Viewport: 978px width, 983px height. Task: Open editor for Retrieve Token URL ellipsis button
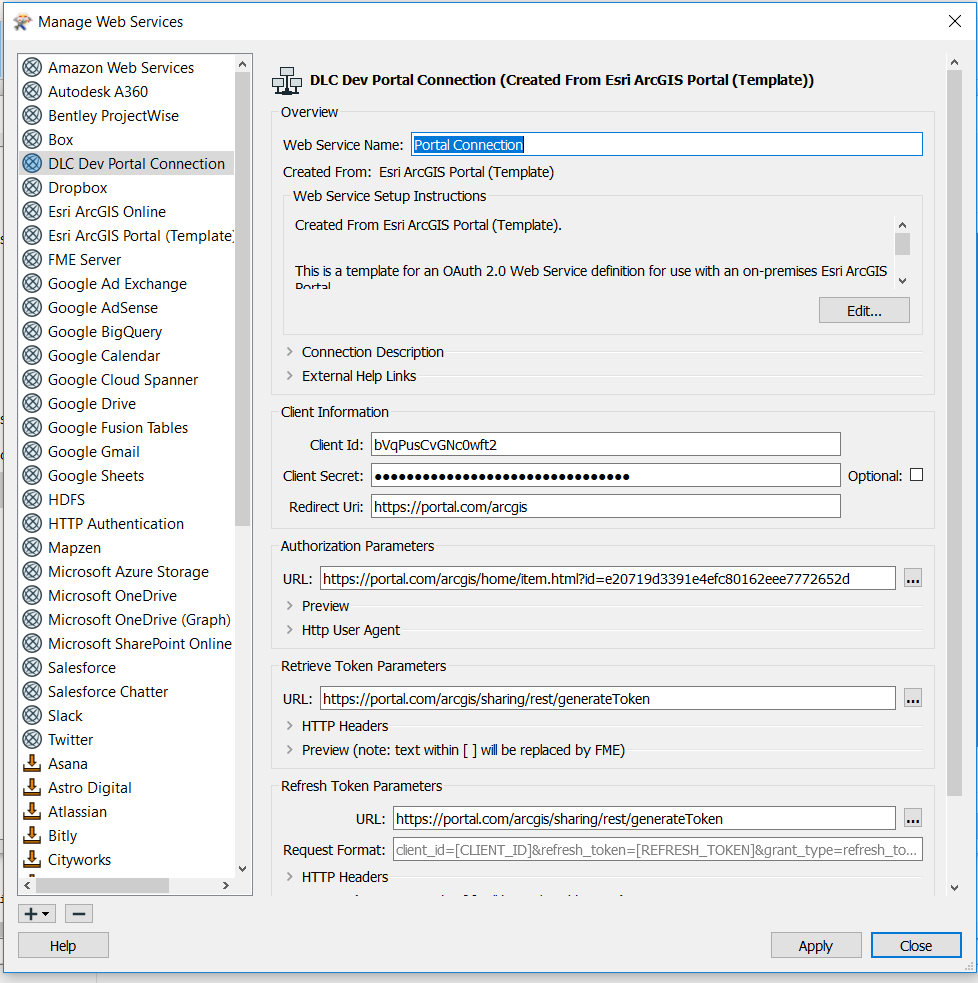[913, 698]
